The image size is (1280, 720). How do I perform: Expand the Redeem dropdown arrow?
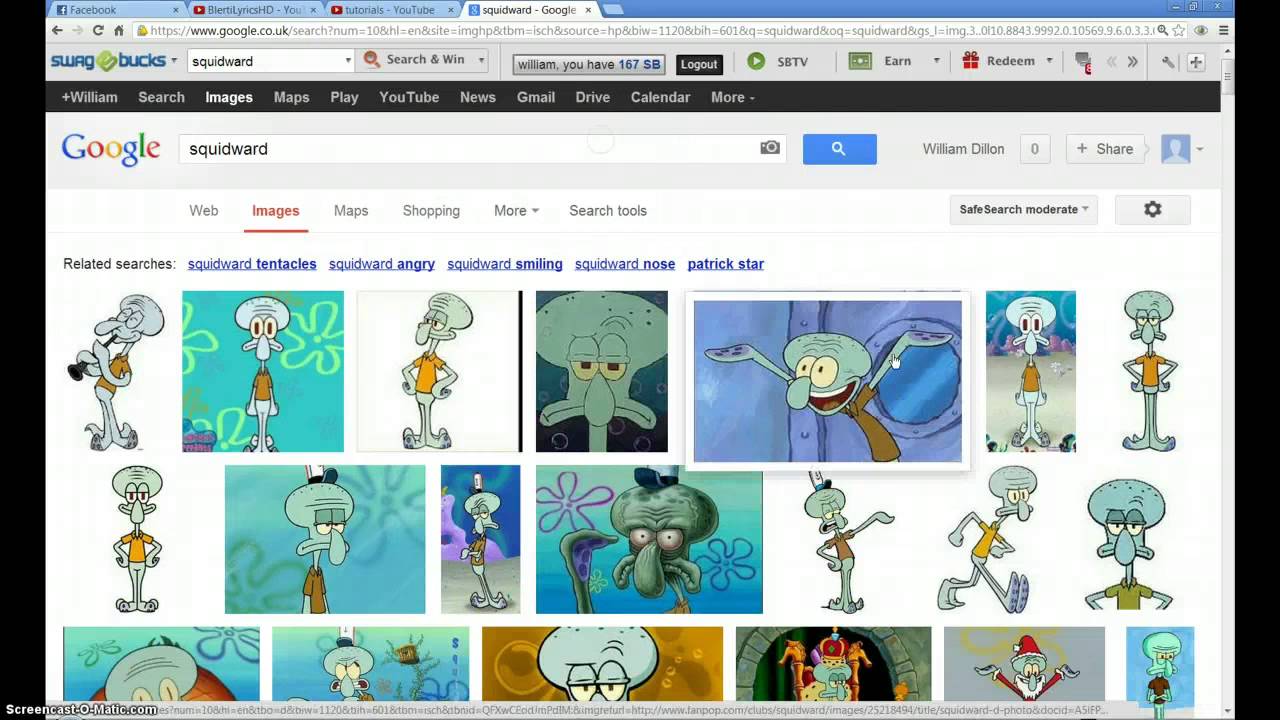[1050, 61]
